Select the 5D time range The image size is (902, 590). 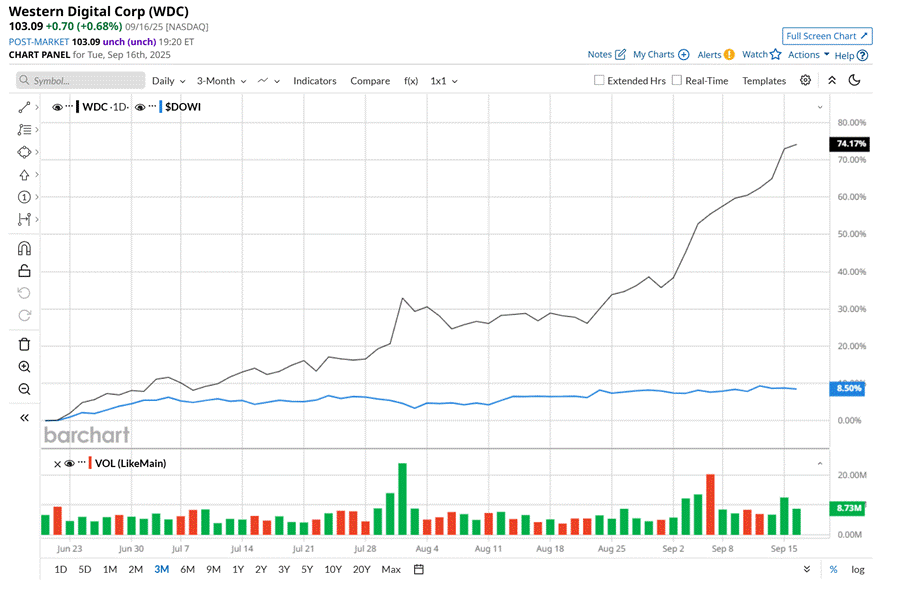(x=85, y=569)
